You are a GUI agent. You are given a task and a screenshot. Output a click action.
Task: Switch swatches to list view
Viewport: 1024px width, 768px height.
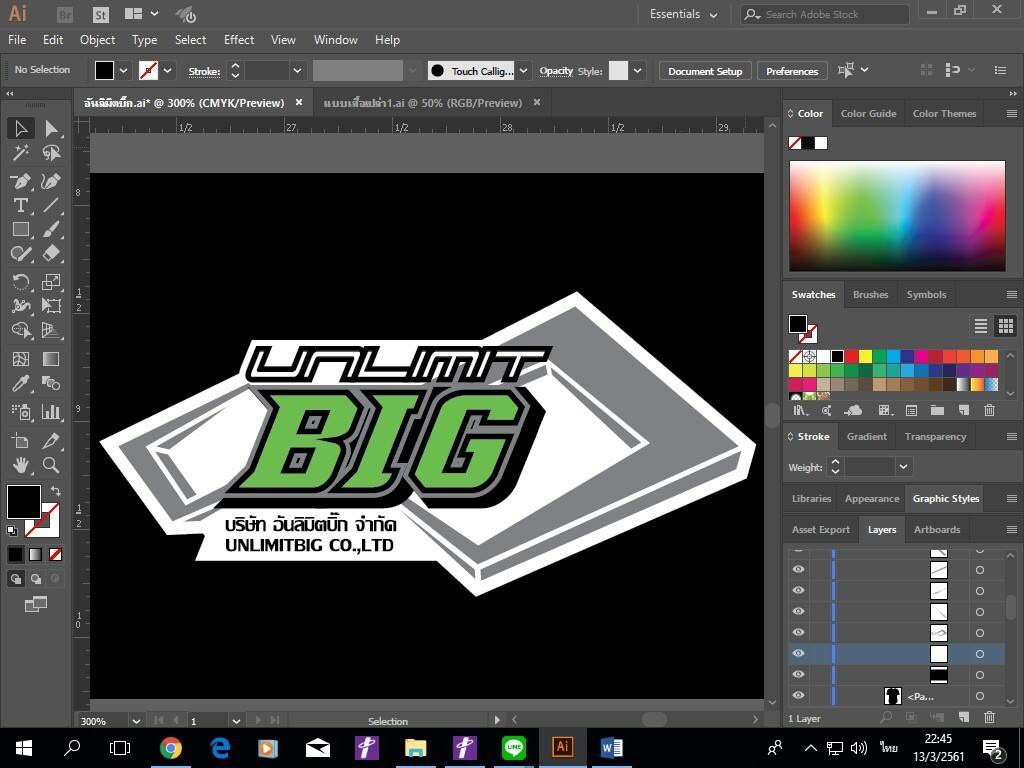click(x=981, y=326)
